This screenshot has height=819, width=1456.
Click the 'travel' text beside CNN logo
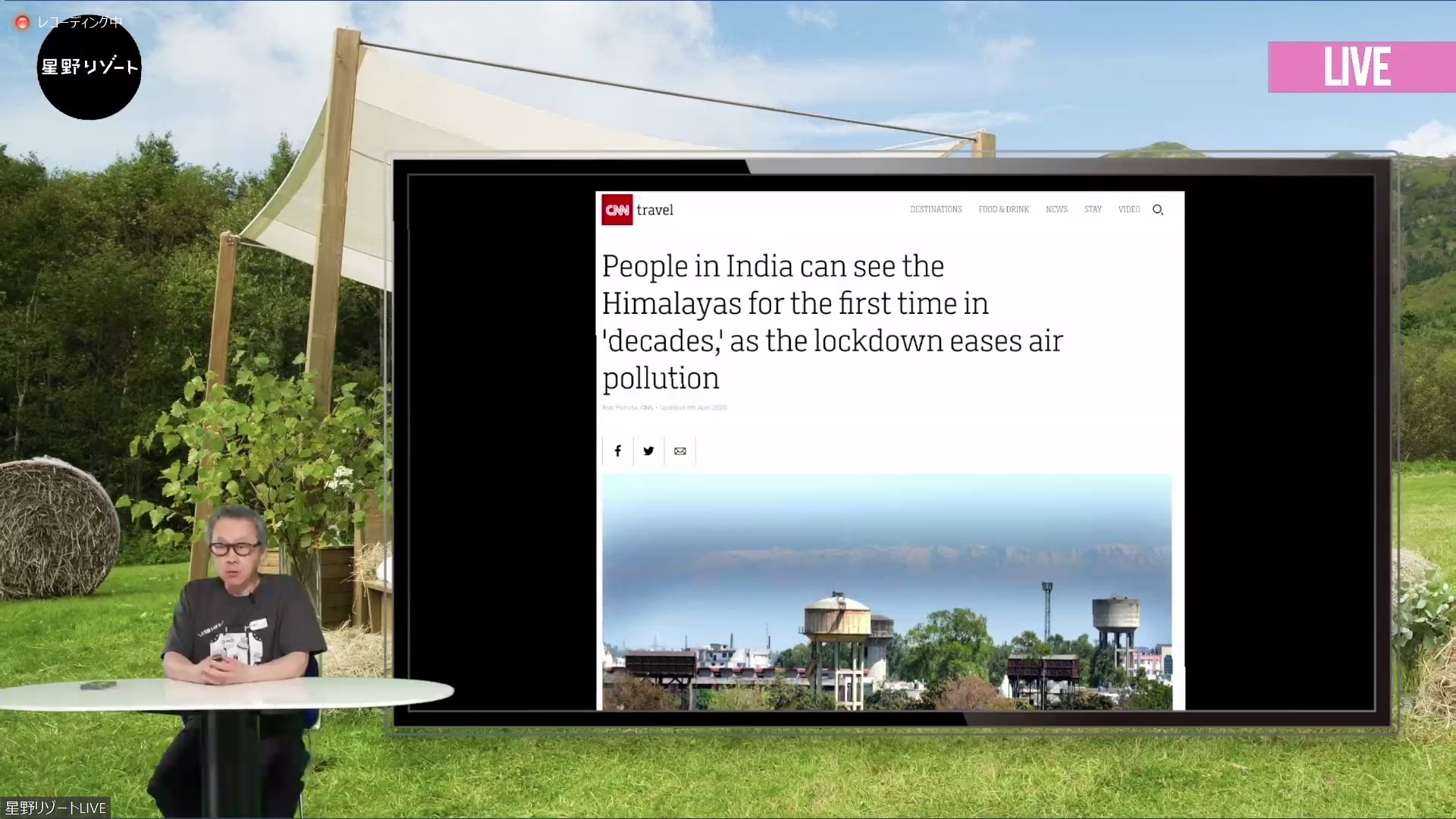coord(654,210)
